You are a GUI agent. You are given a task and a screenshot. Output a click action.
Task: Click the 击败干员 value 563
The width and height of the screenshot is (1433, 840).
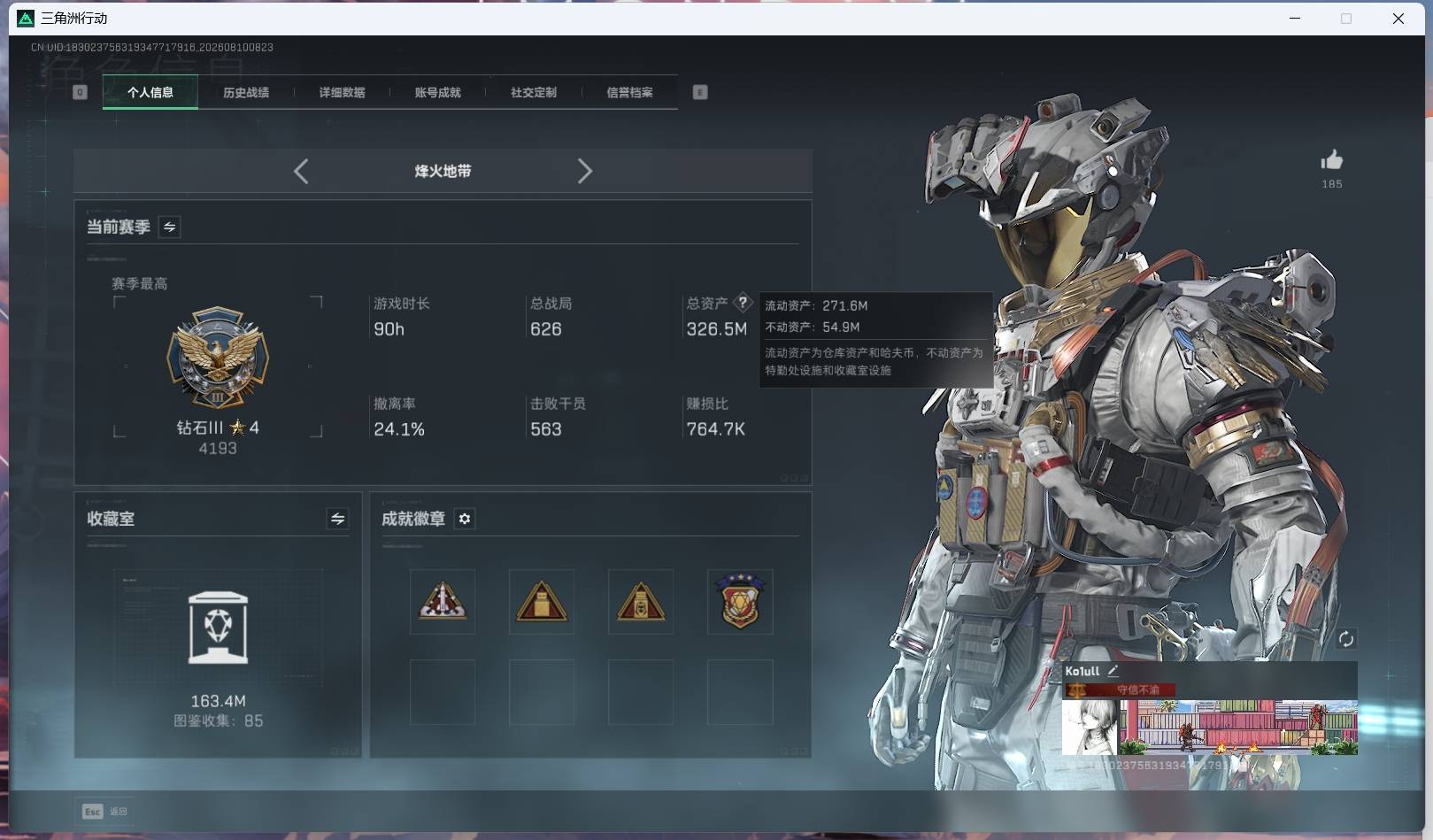(x=545, y=429)
